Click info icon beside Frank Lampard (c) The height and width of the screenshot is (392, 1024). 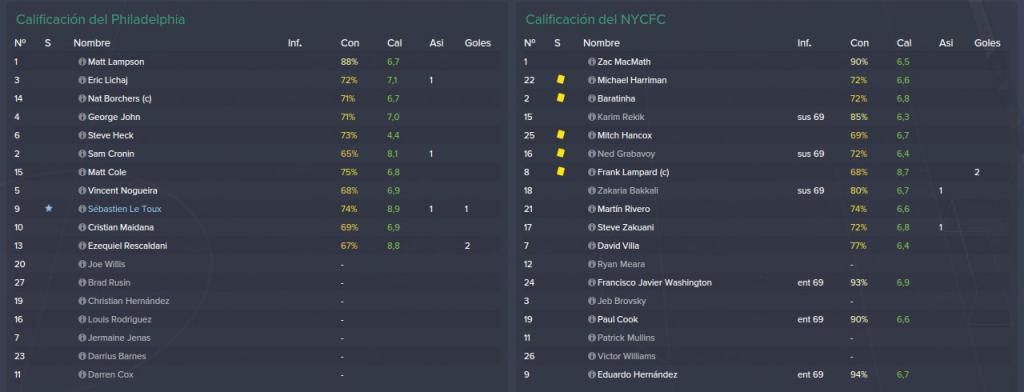pyautogui.click(x=592, y=172)
